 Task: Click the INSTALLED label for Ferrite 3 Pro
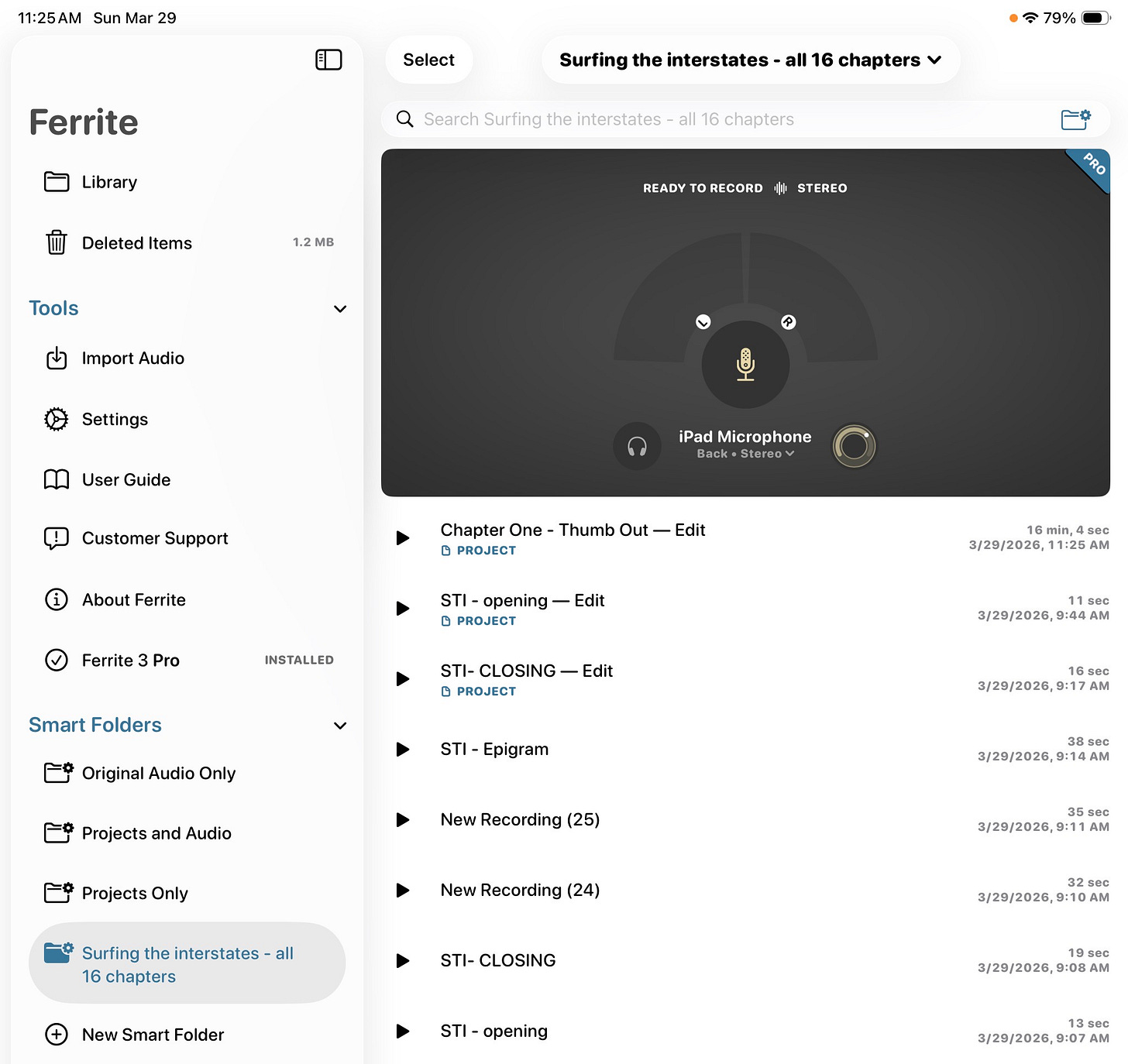299,660
